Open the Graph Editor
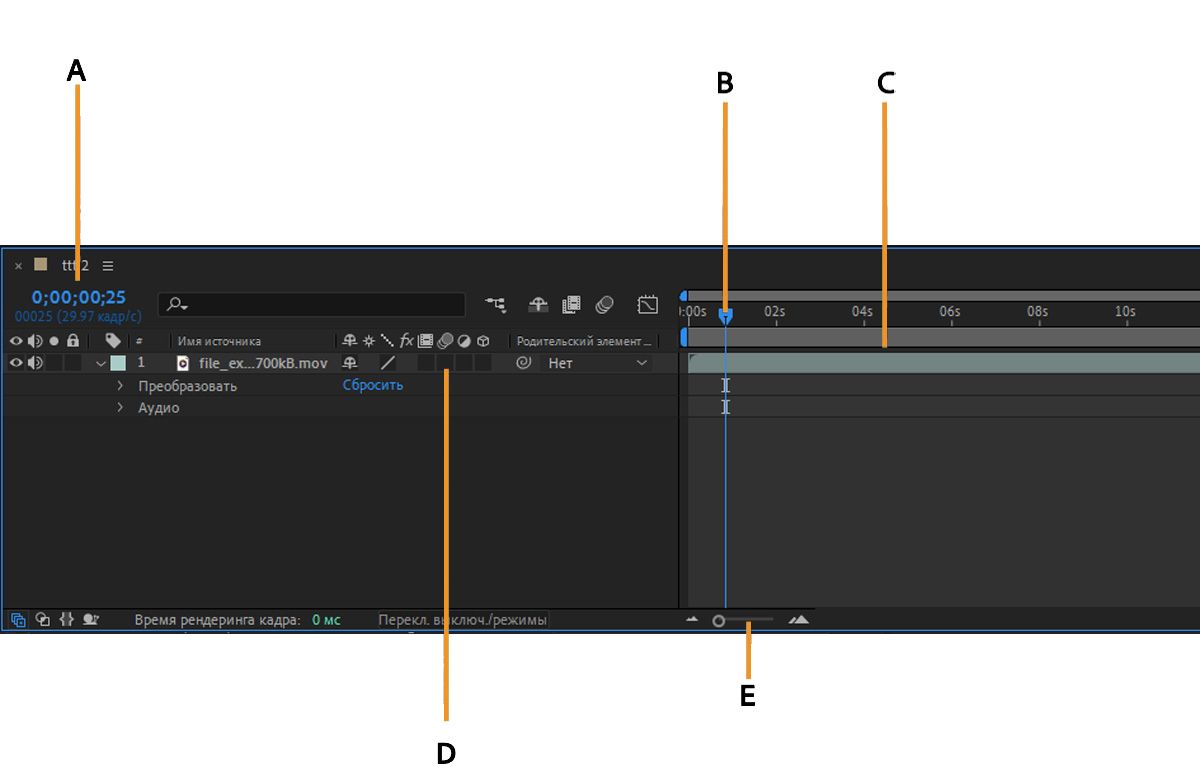Screen dimensions: 1200x775 [x=648, y=304]
